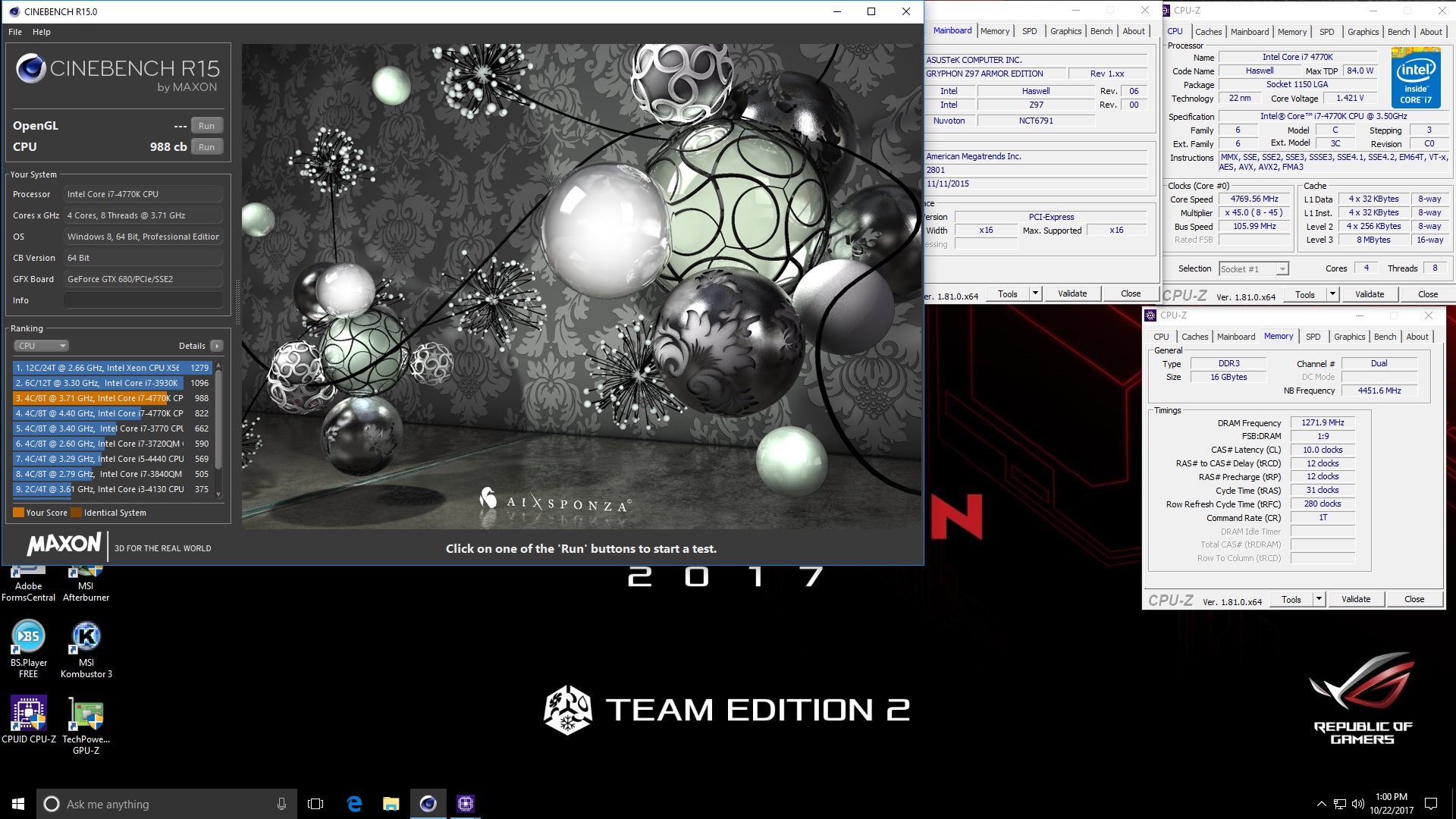Click the Cinebench R15 logo sphere
The width and height of the screenshot is (1456, 819).
coord(31,68)
